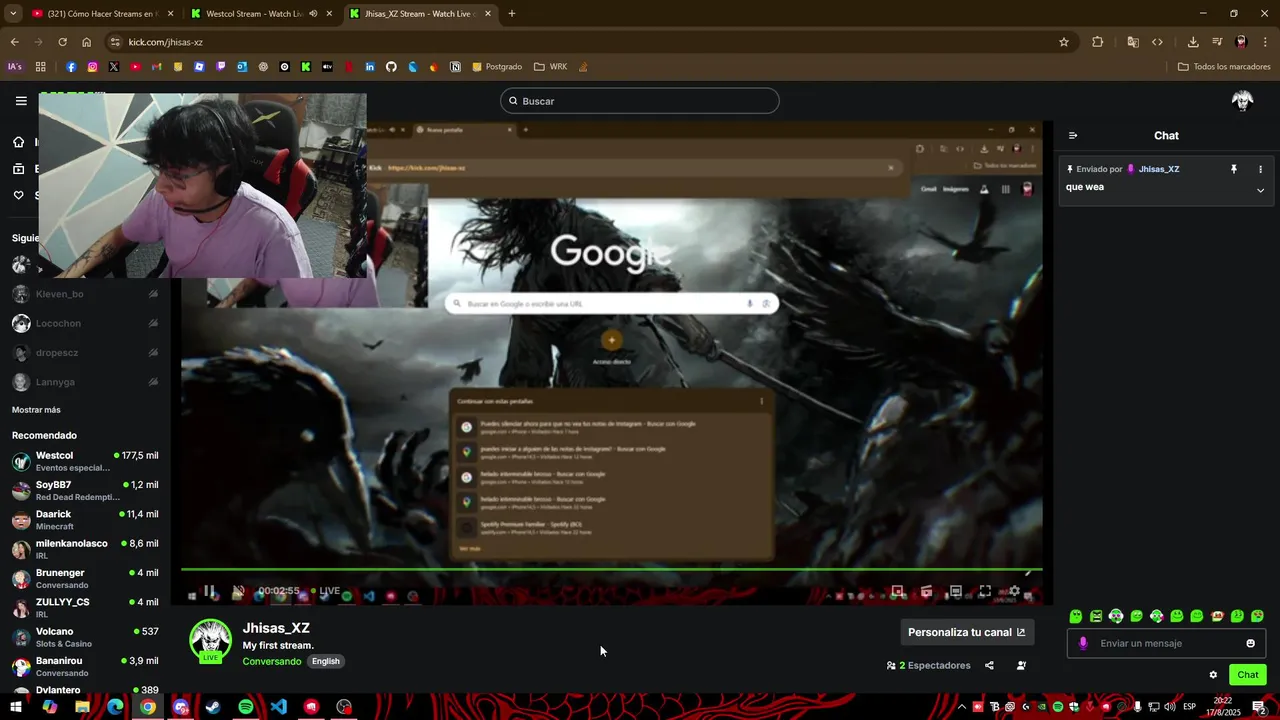This screenshot has height=720, width=1280.
Task: Open Daarick Minecraft channel
Action: click(x=85, y=520)
